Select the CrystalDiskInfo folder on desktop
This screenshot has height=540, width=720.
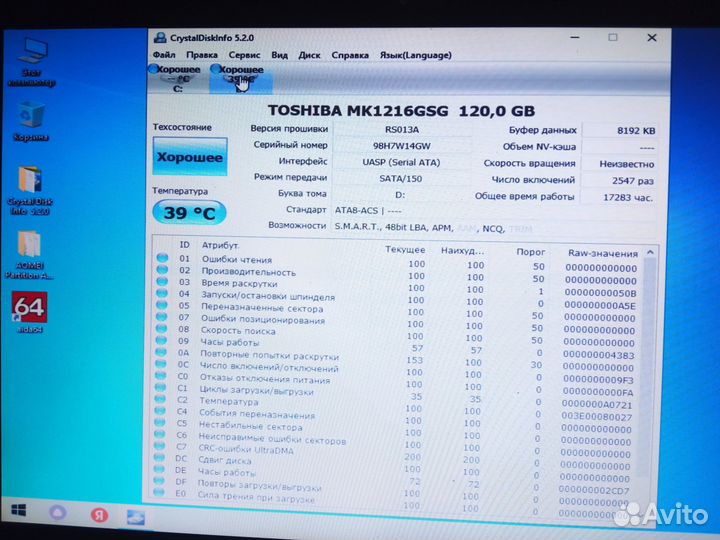pos(30,185)
